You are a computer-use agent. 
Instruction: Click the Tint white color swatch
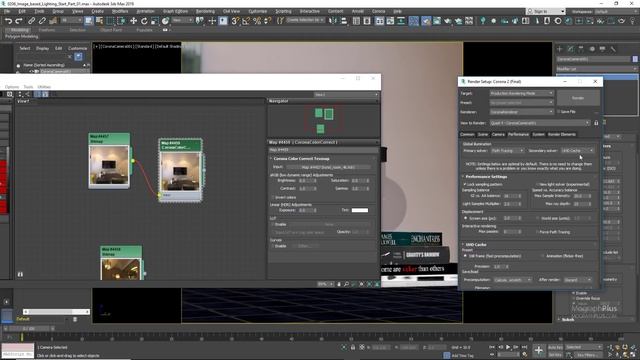tap(360, 210)
